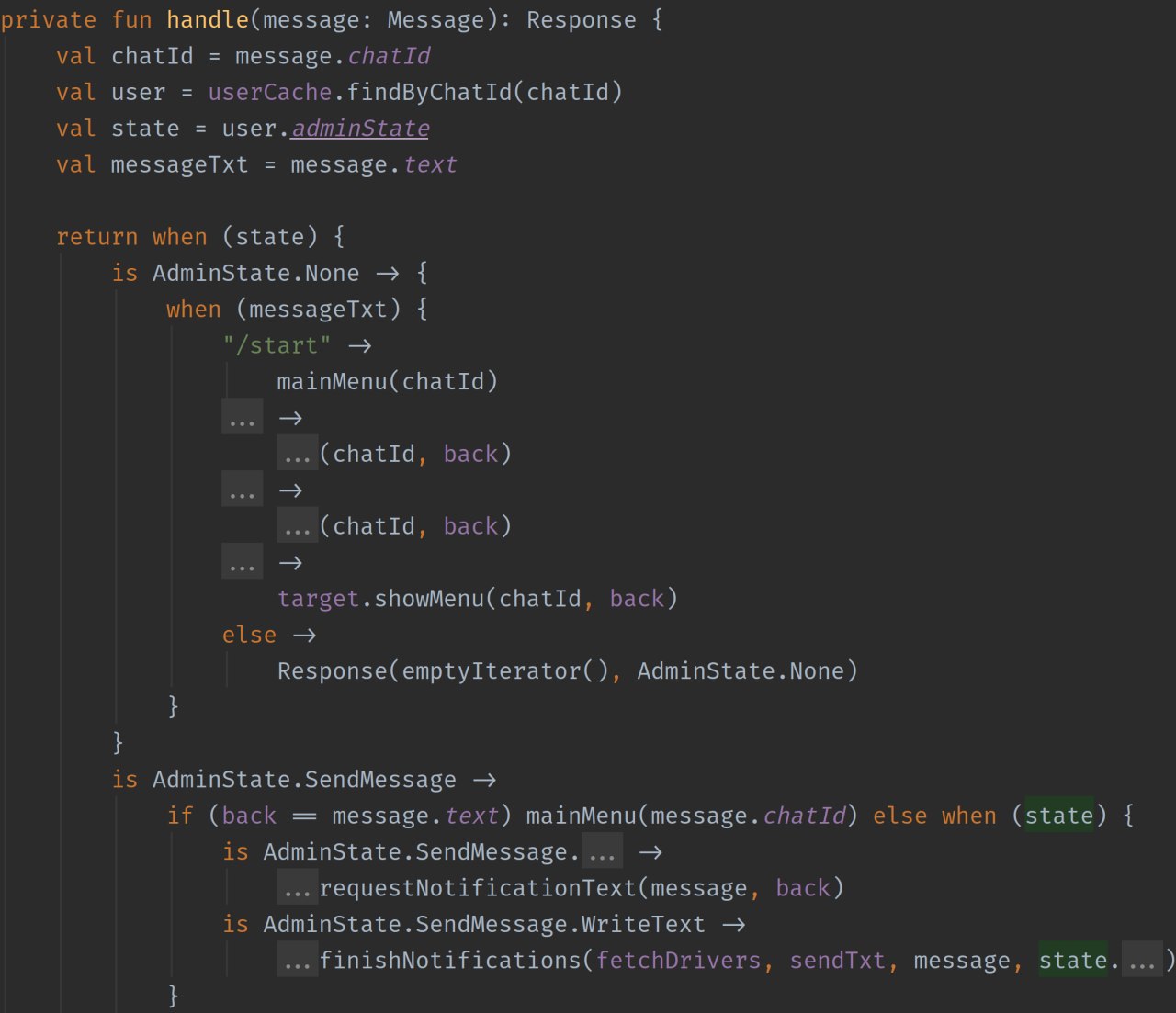This screenshot has width=1176, height=1013.
Task: Click the finishNotifications function call
Action: coord(450,961)
